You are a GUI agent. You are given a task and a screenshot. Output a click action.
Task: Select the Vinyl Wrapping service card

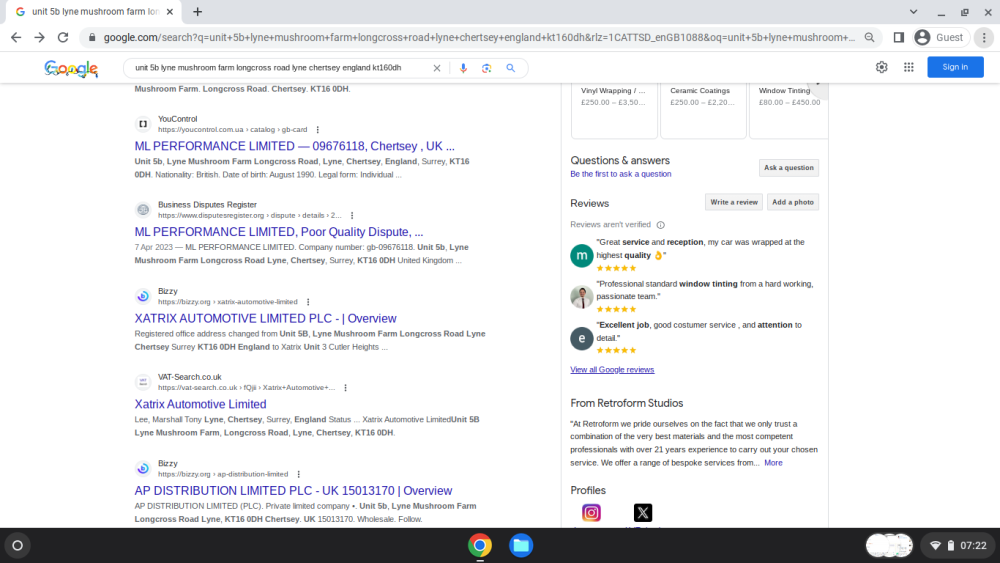pyautogui.click(x=614, y=110)
